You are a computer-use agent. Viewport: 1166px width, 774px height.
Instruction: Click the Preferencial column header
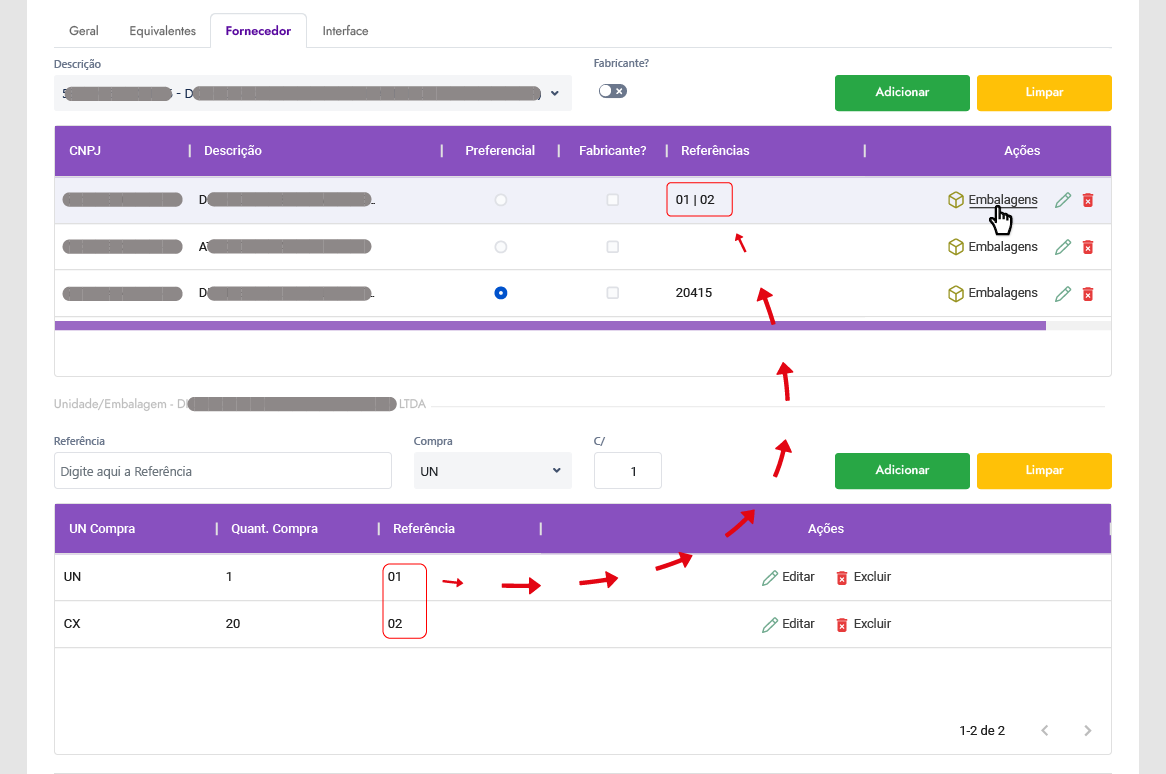pyautogui.click(x=500, y=151)
